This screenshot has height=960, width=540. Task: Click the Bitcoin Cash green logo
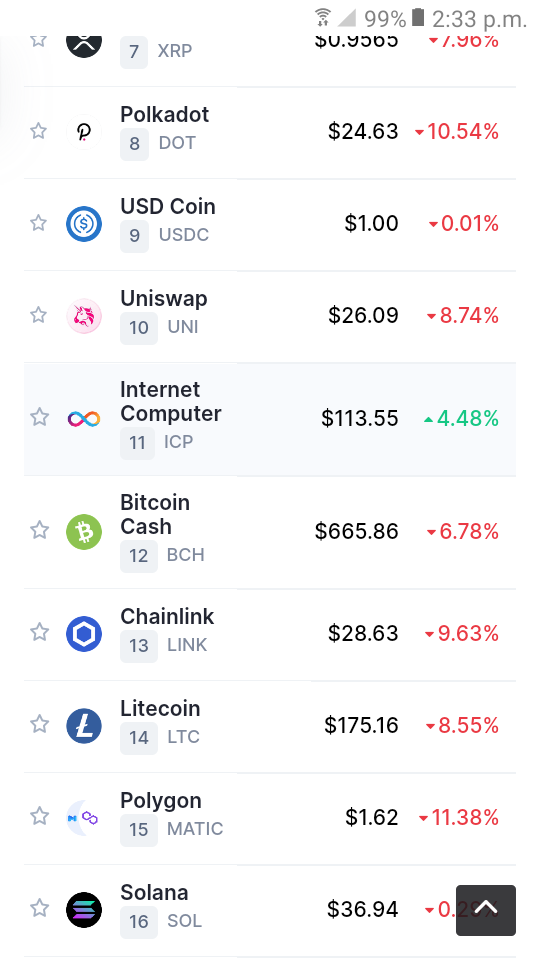[x=84, y=531]
